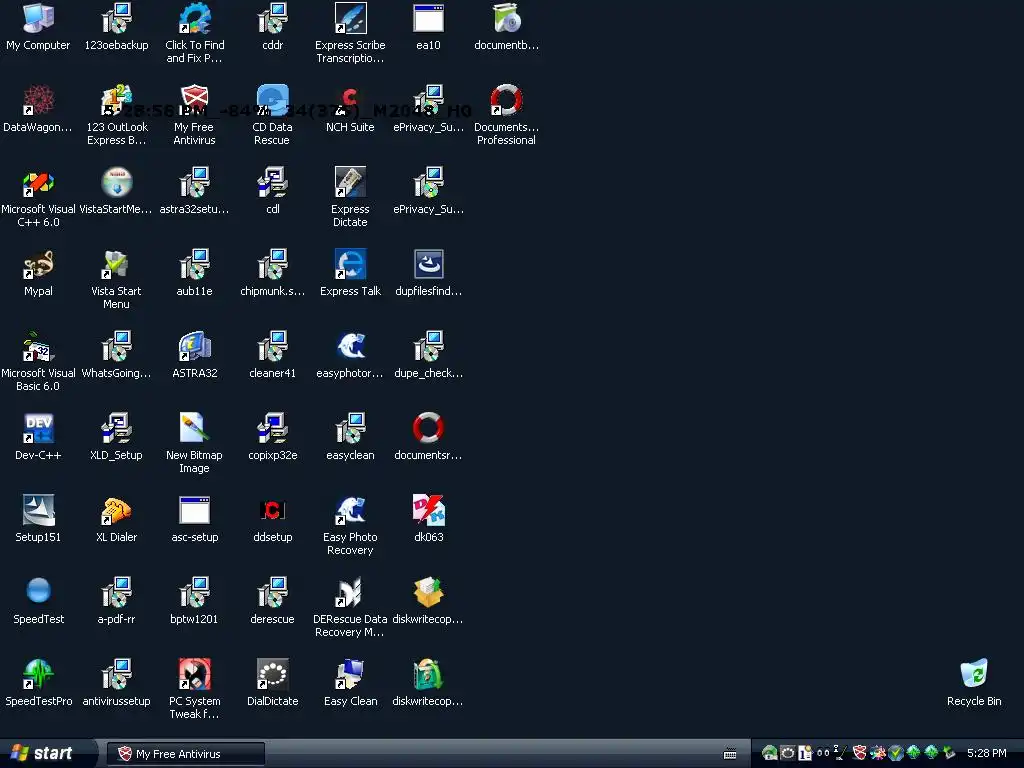Select the dupfilesfind icon
The height and width of the screenshot is (768, 1024).
[428, 273]
